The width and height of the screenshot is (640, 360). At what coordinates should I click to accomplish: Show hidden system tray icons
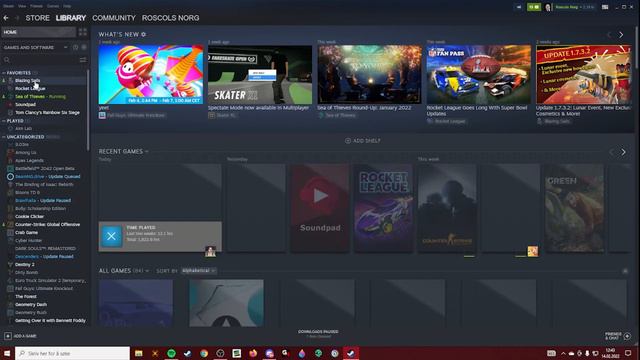click(563, 353)
